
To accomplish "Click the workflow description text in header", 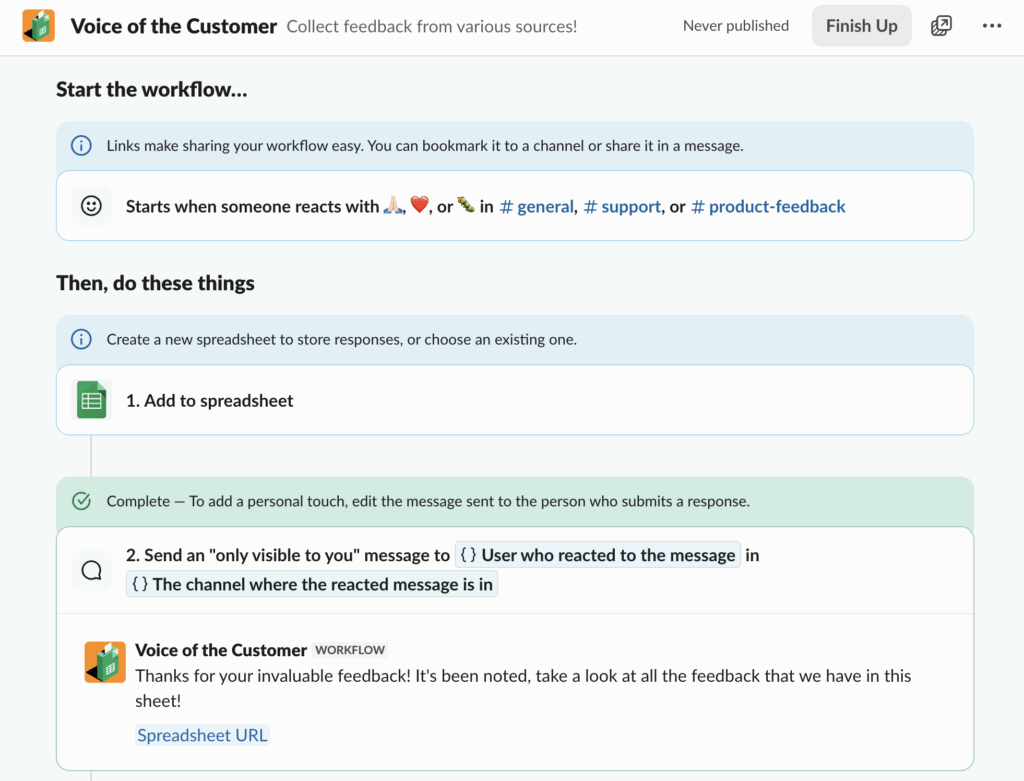I will [431, 26].
